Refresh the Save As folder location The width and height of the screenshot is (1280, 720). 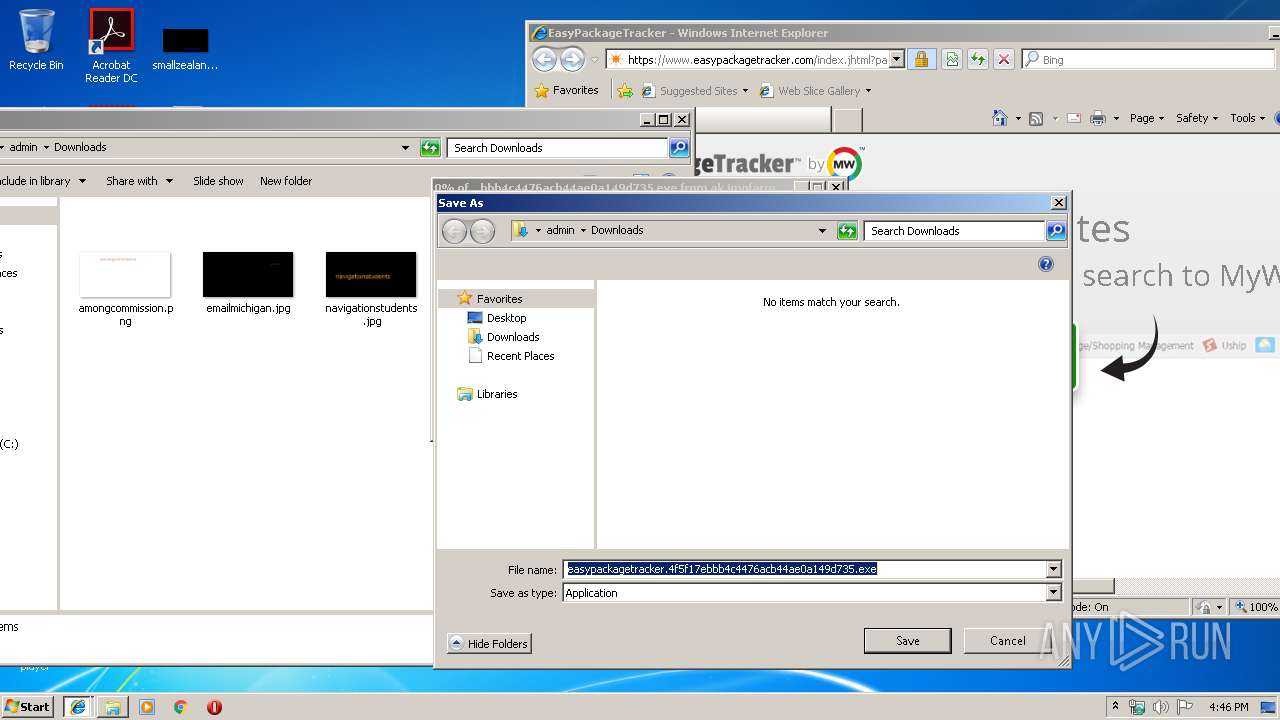click(x=847, y=231)
